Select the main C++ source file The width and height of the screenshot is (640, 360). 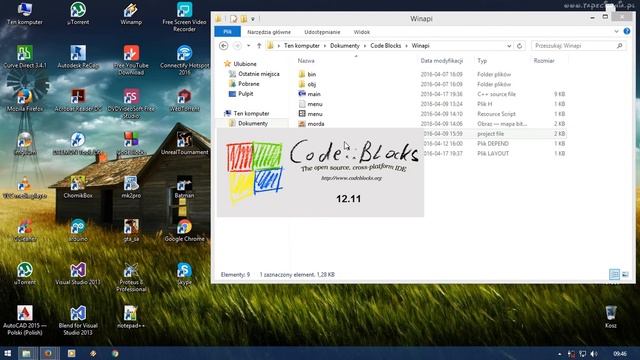[314, 94]
